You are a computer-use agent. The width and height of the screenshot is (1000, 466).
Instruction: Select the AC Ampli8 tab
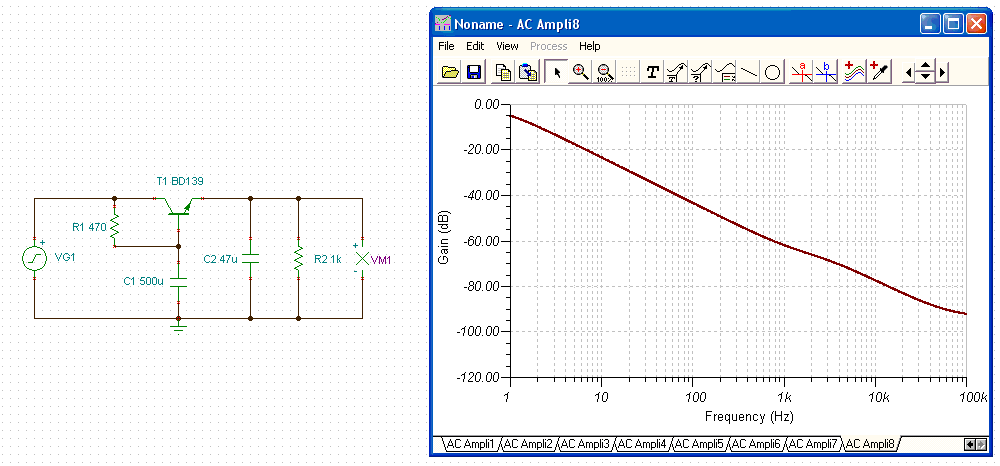(871, 443)
